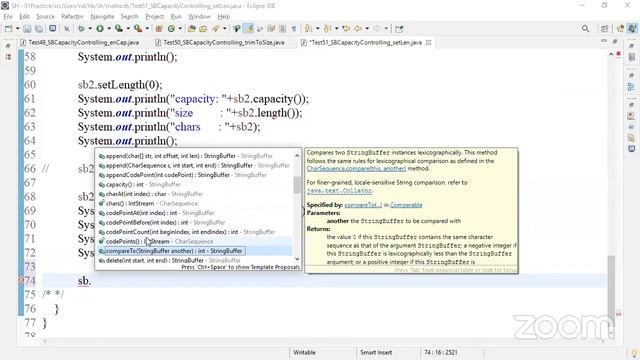Navigate Back with yellow arrow

(x=358, y=29)
